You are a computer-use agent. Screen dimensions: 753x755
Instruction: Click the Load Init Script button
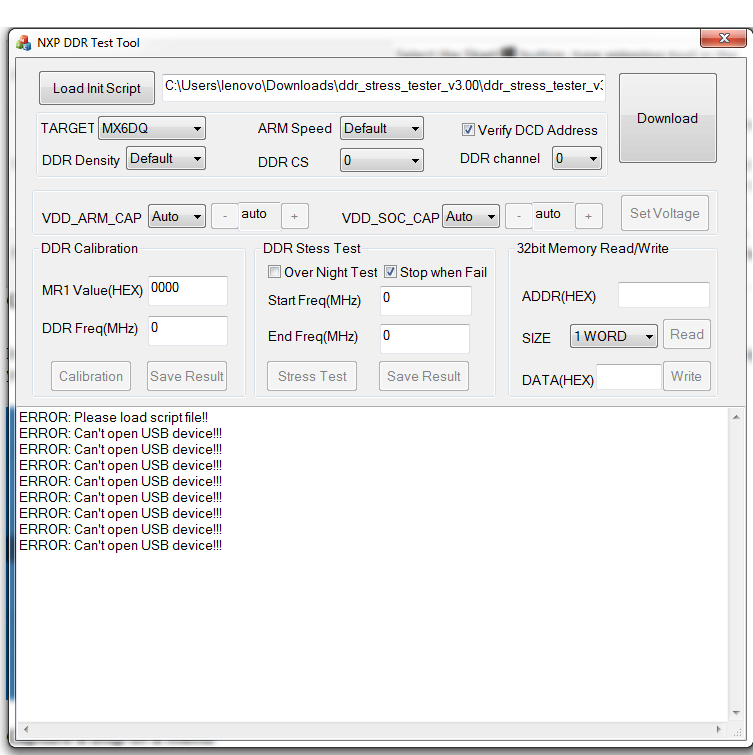click(x=97, y=88)
